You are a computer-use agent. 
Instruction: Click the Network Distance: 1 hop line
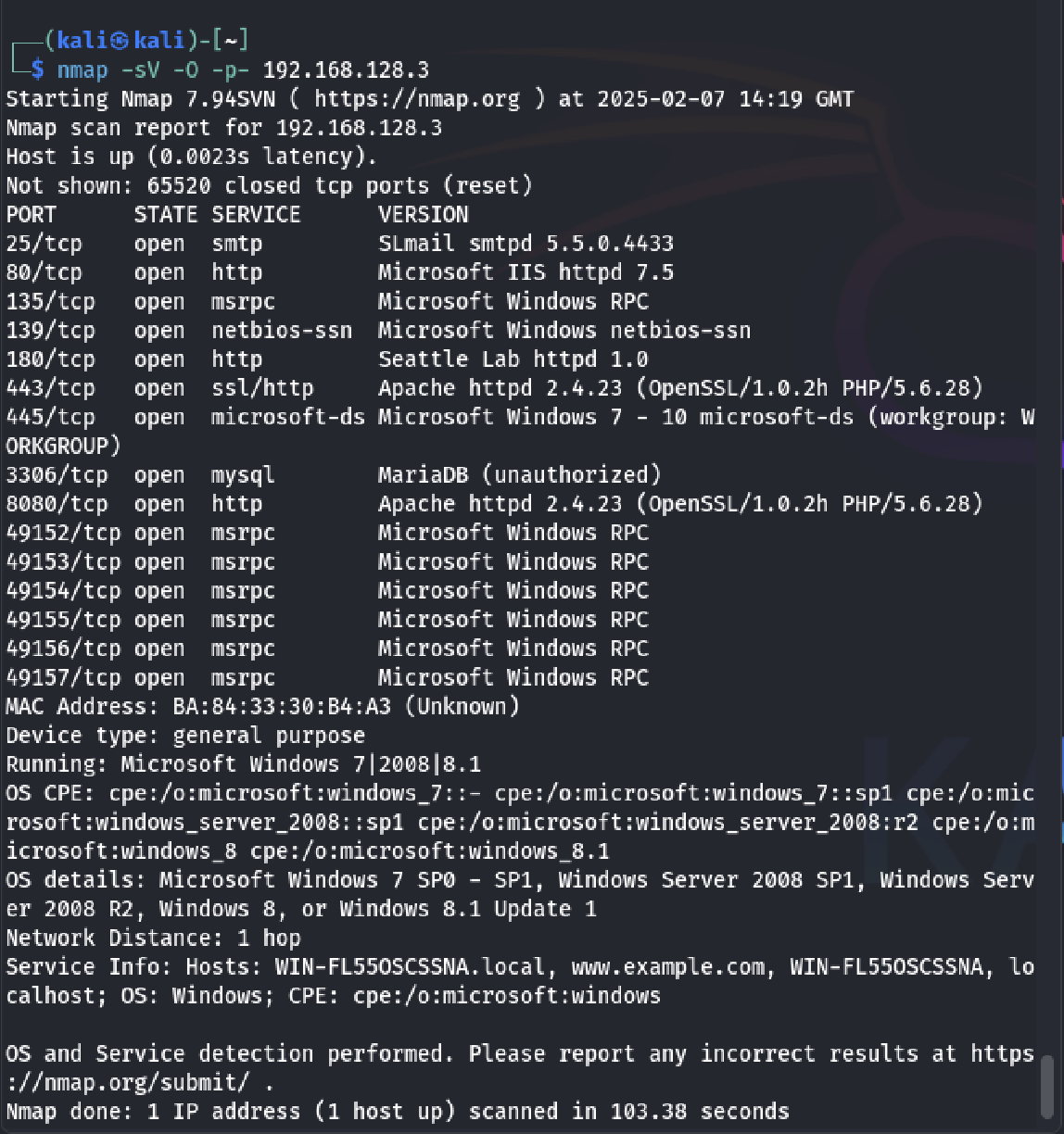(153, 938)
